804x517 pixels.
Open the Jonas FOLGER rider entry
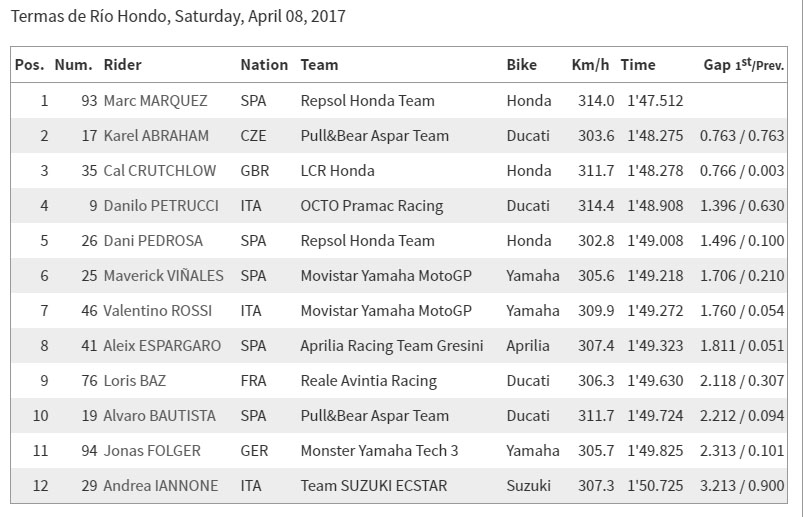point(152,450)
